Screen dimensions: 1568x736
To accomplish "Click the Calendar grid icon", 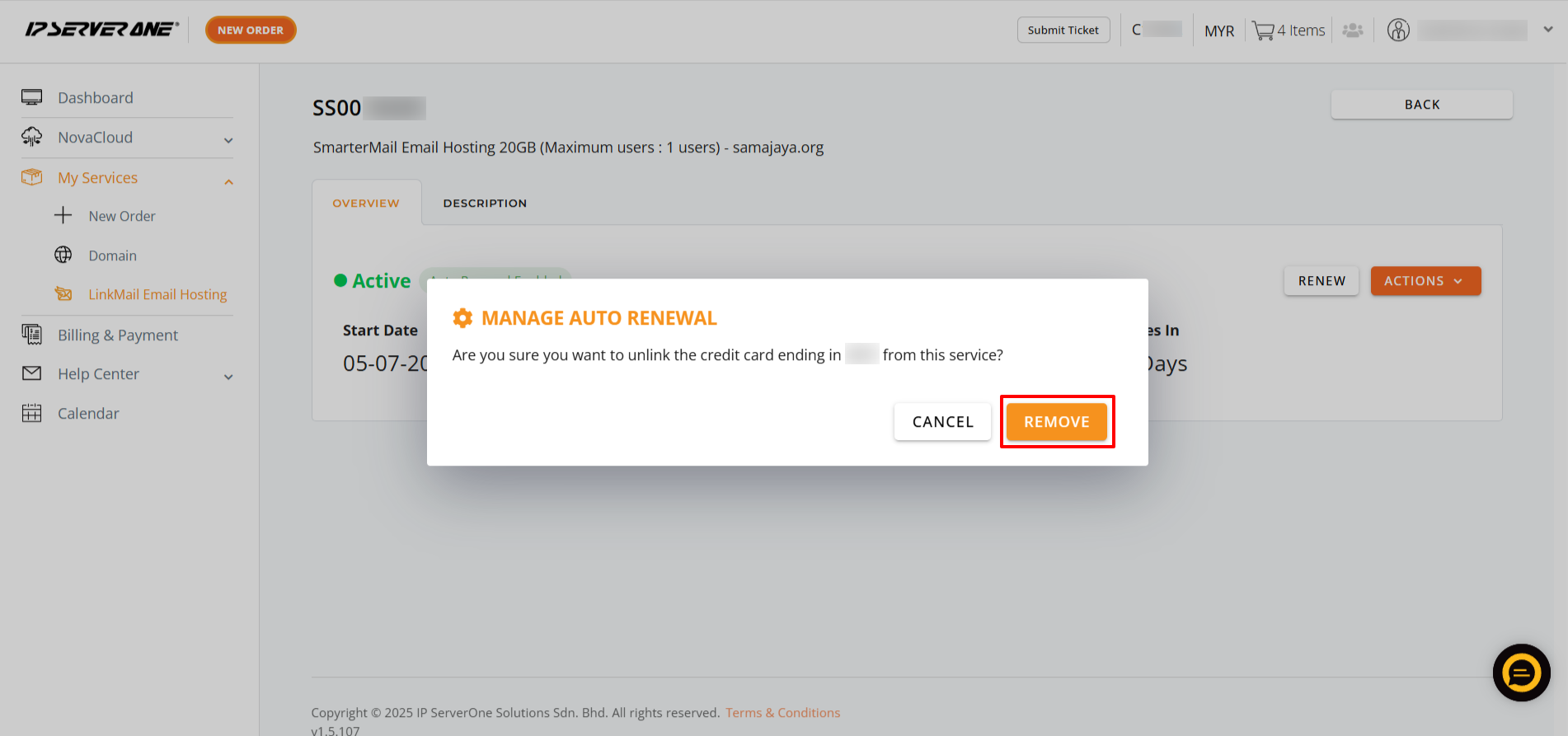I will click(x=31, y=413).
